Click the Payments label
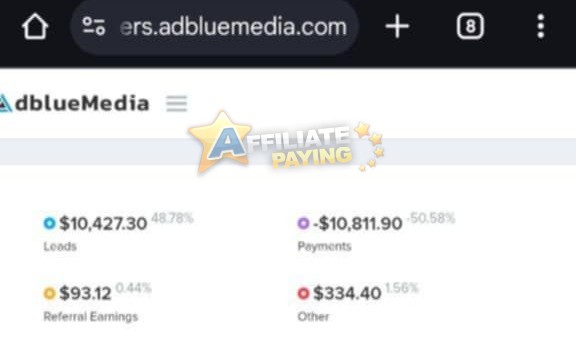Viewport: 576px width, 363px height. [x=324, y=246]
